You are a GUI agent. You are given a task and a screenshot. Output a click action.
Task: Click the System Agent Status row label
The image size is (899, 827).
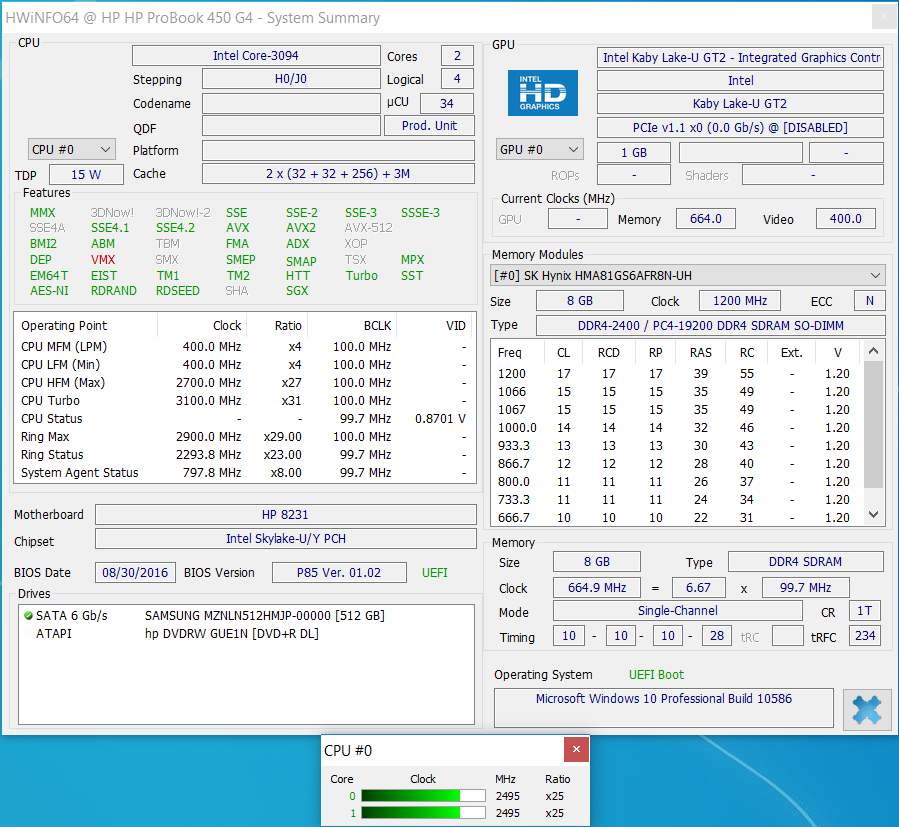(x=80, y=473)
